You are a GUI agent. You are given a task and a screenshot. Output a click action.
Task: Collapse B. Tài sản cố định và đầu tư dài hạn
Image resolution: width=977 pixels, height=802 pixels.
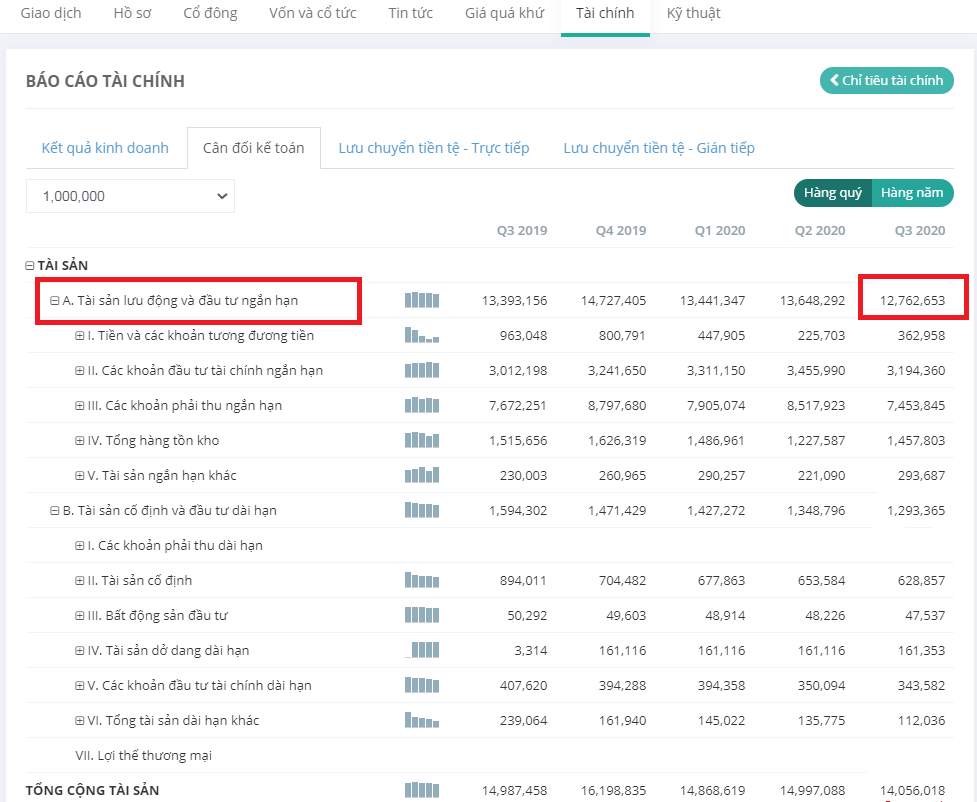tap(55, 511)
